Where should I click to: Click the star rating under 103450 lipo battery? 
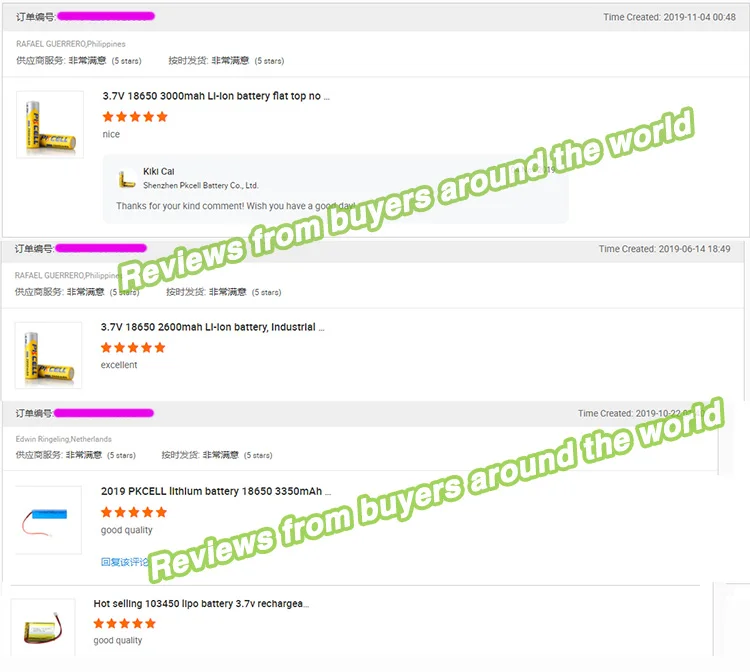(124, 623)
